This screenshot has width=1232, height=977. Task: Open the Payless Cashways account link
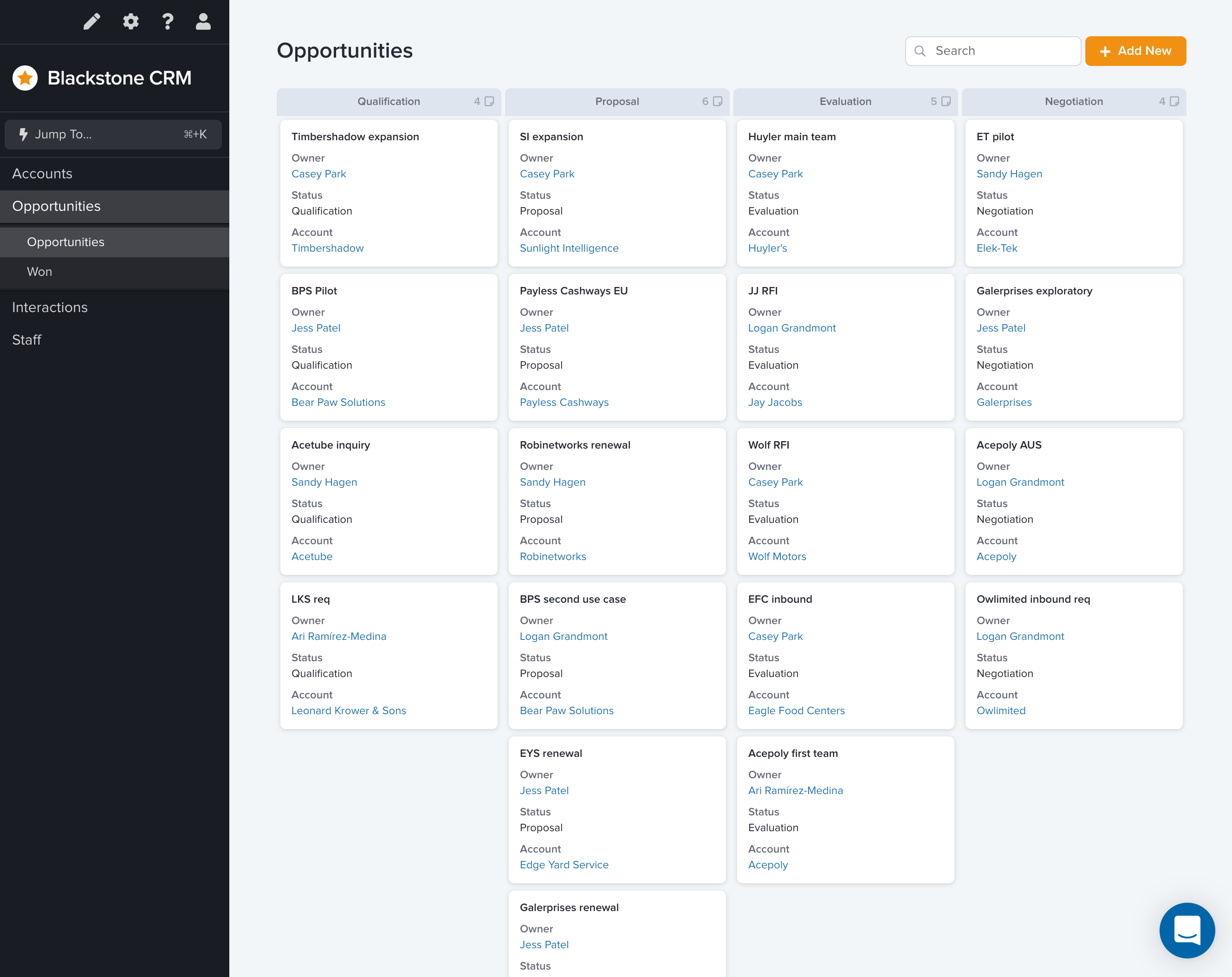(x=564, y=403)
